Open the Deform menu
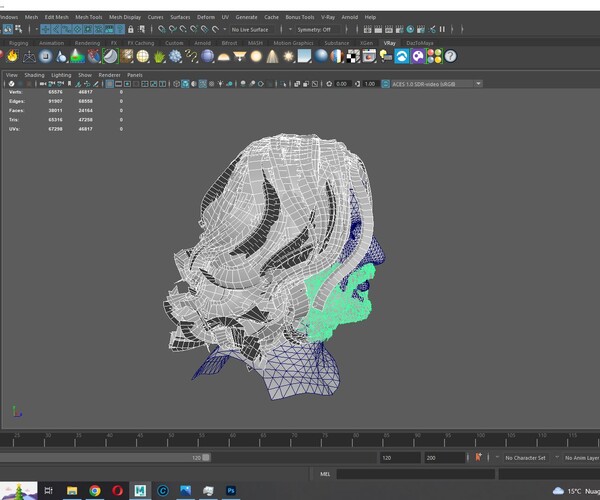 tap(206, 17)
